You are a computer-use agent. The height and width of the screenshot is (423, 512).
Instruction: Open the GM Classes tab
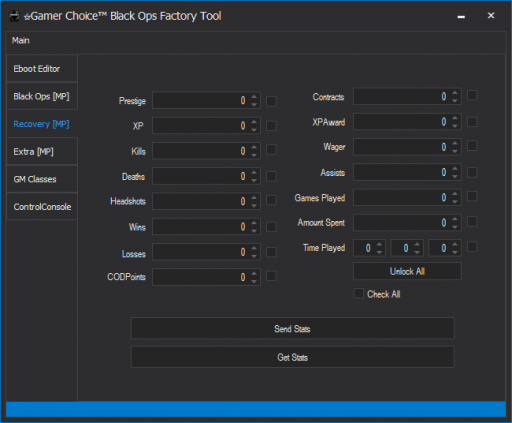42,179
